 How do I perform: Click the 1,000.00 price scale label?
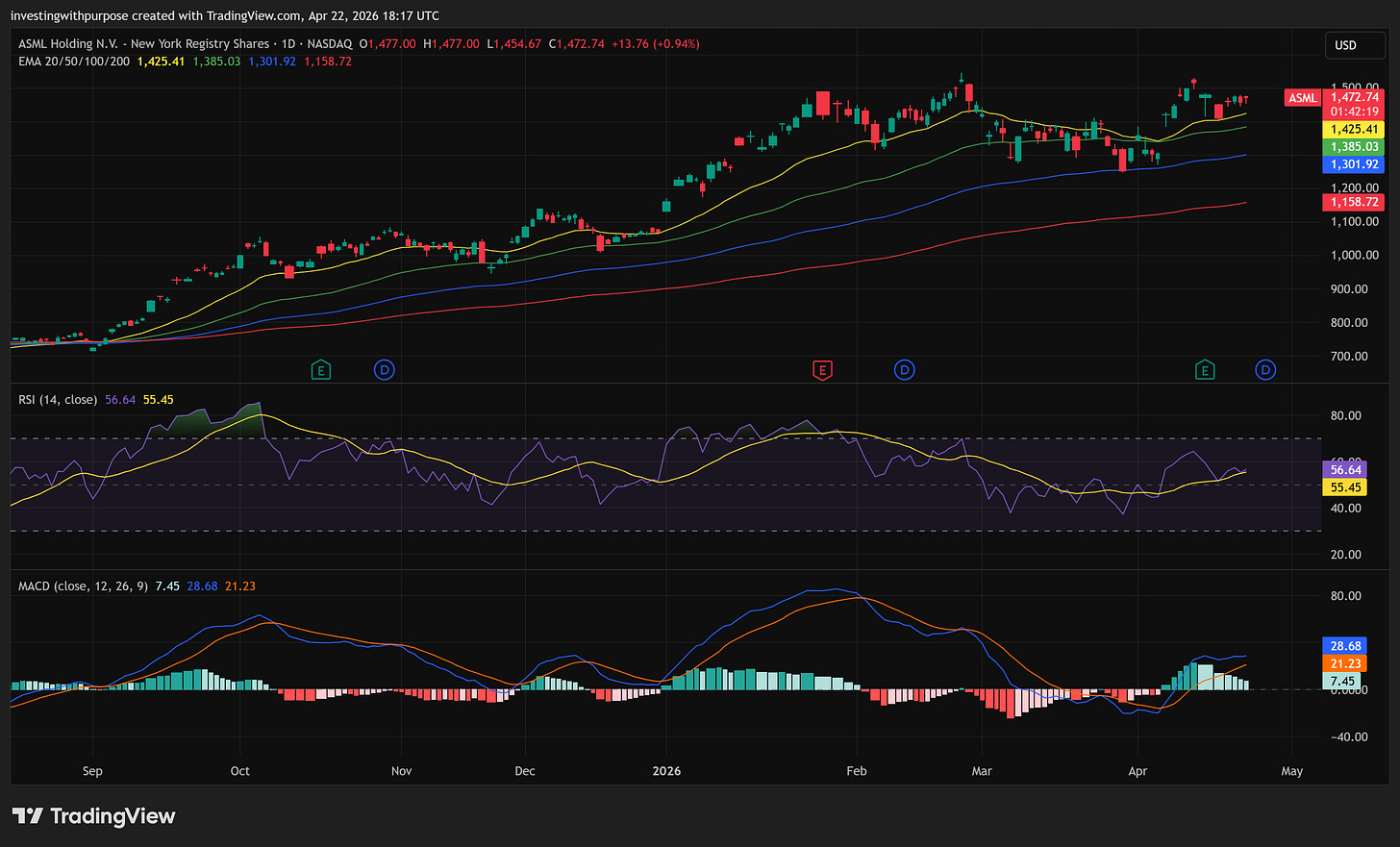pos(1355,256)
